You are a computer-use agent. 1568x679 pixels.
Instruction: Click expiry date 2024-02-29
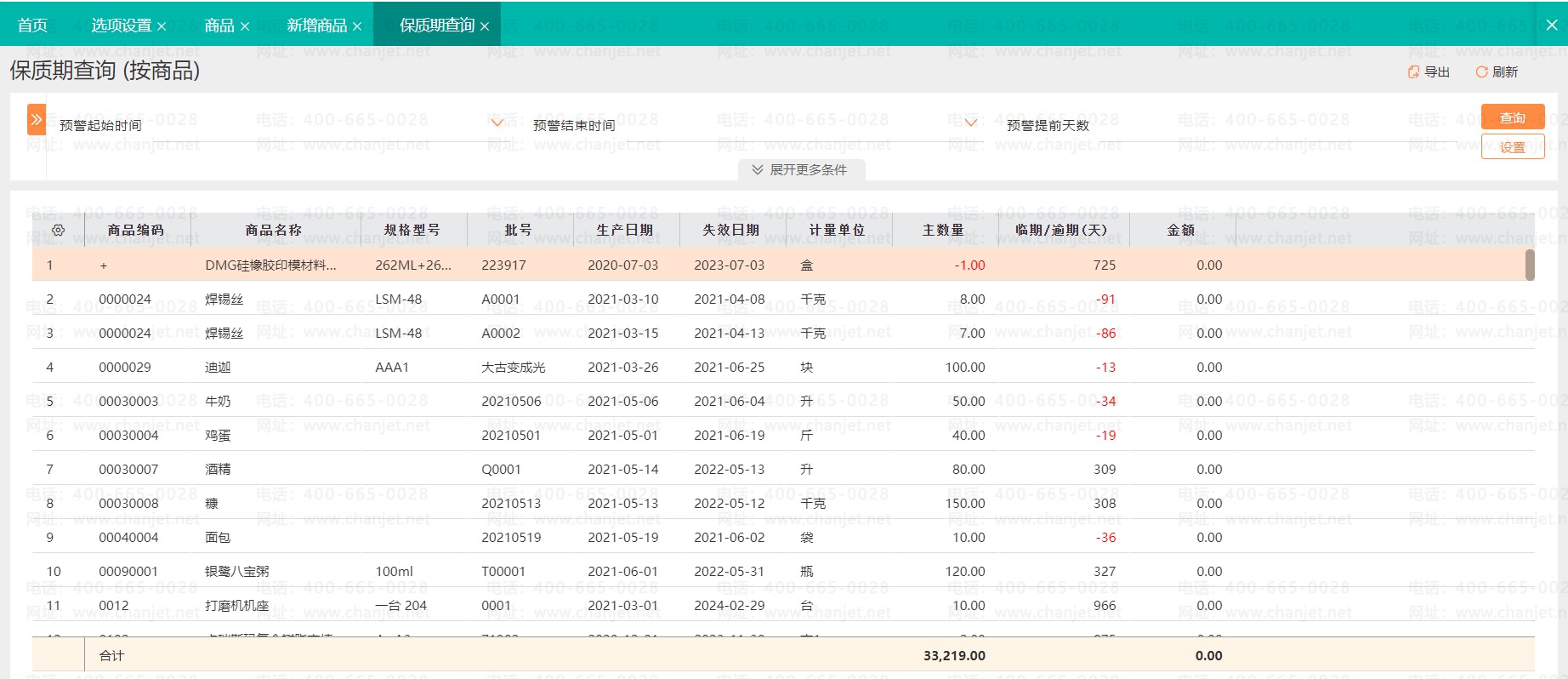[730, 606]
